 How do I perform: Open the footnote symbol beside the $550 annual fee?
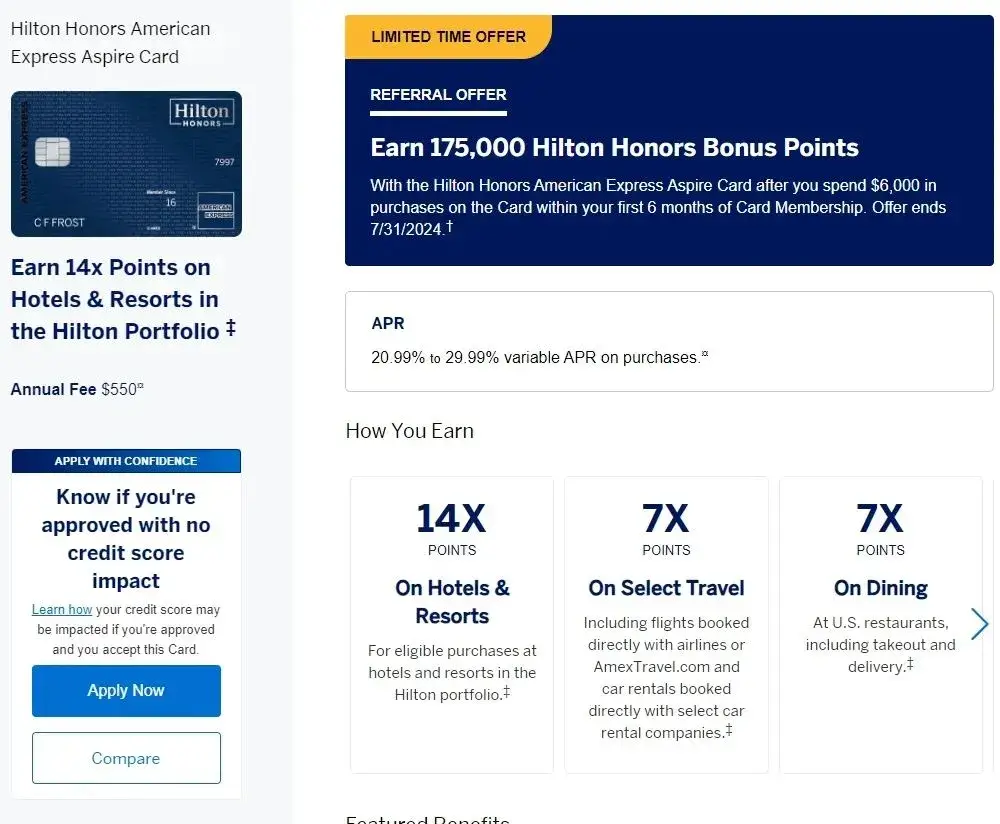tap(141, 388)
